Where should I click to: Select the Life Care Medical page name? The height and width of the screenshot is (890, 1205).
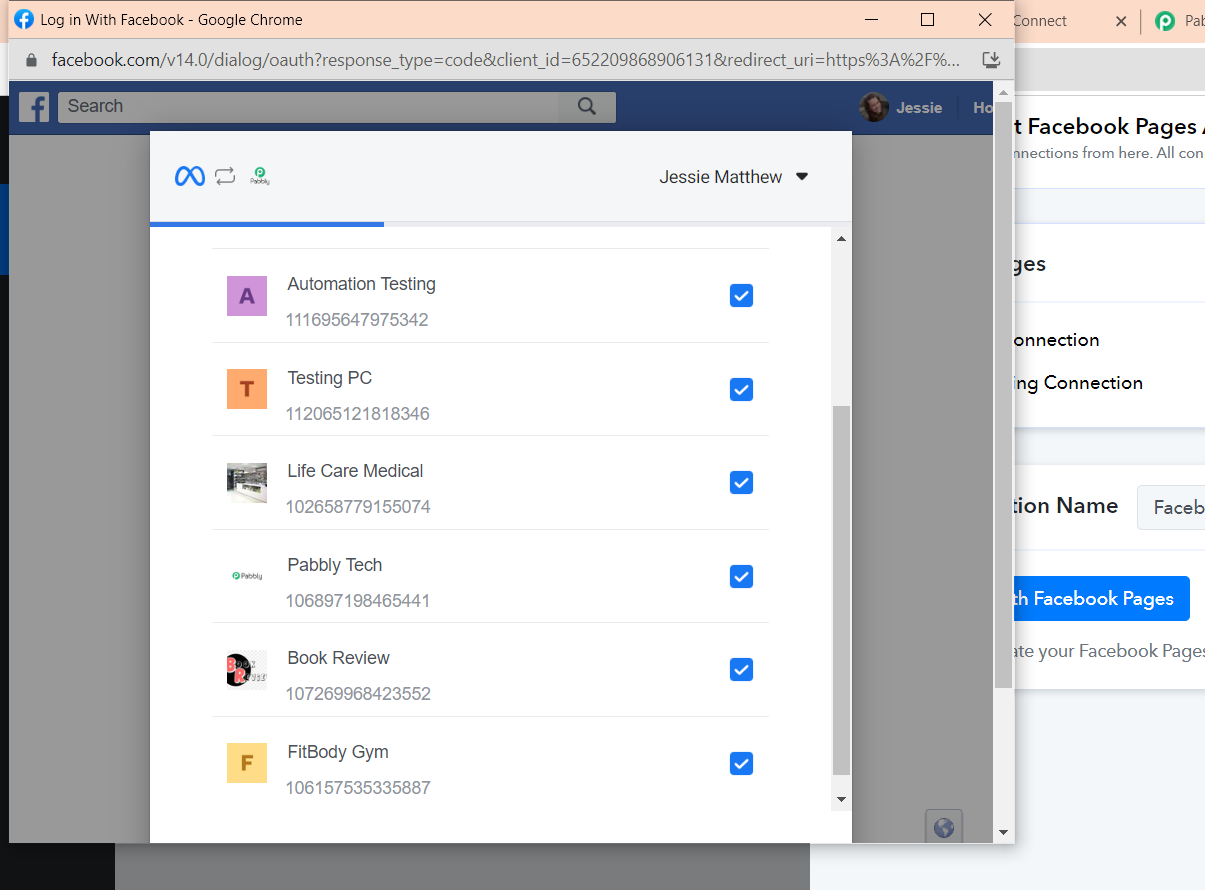tap(355, 471)
